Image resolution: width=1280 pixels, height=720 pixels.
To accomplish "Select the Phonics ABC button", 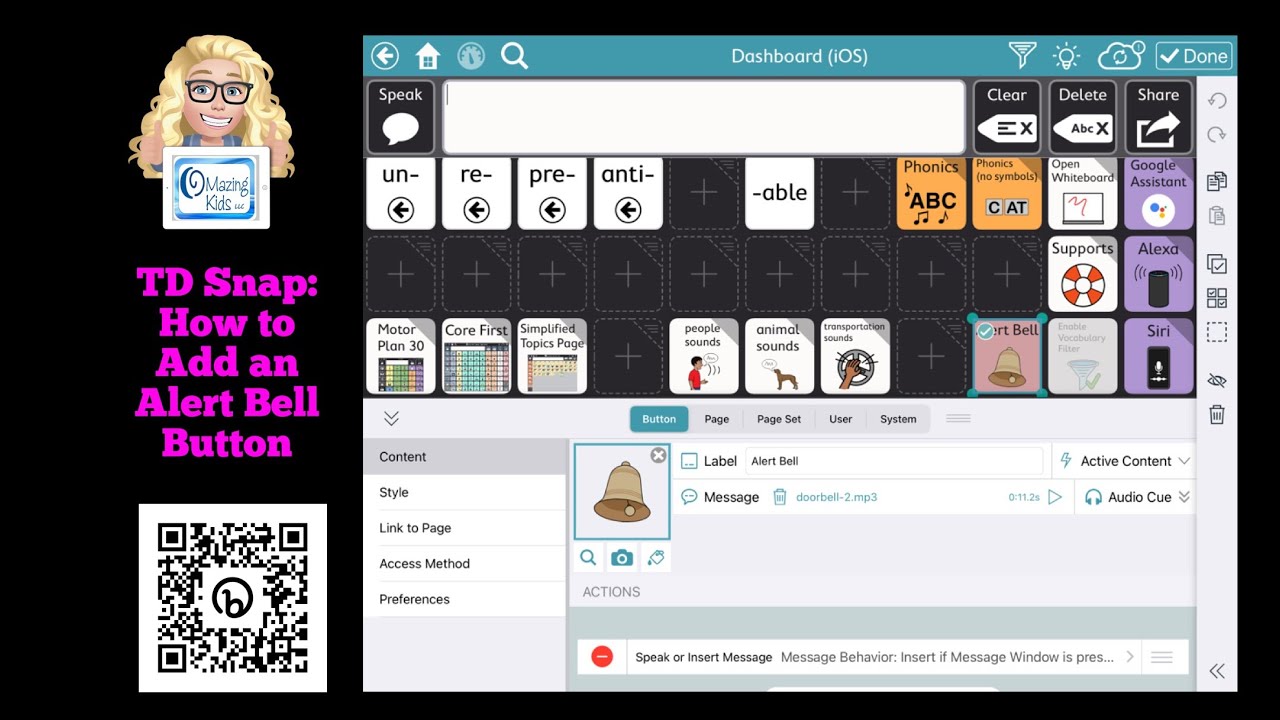I will click(931, 194).
